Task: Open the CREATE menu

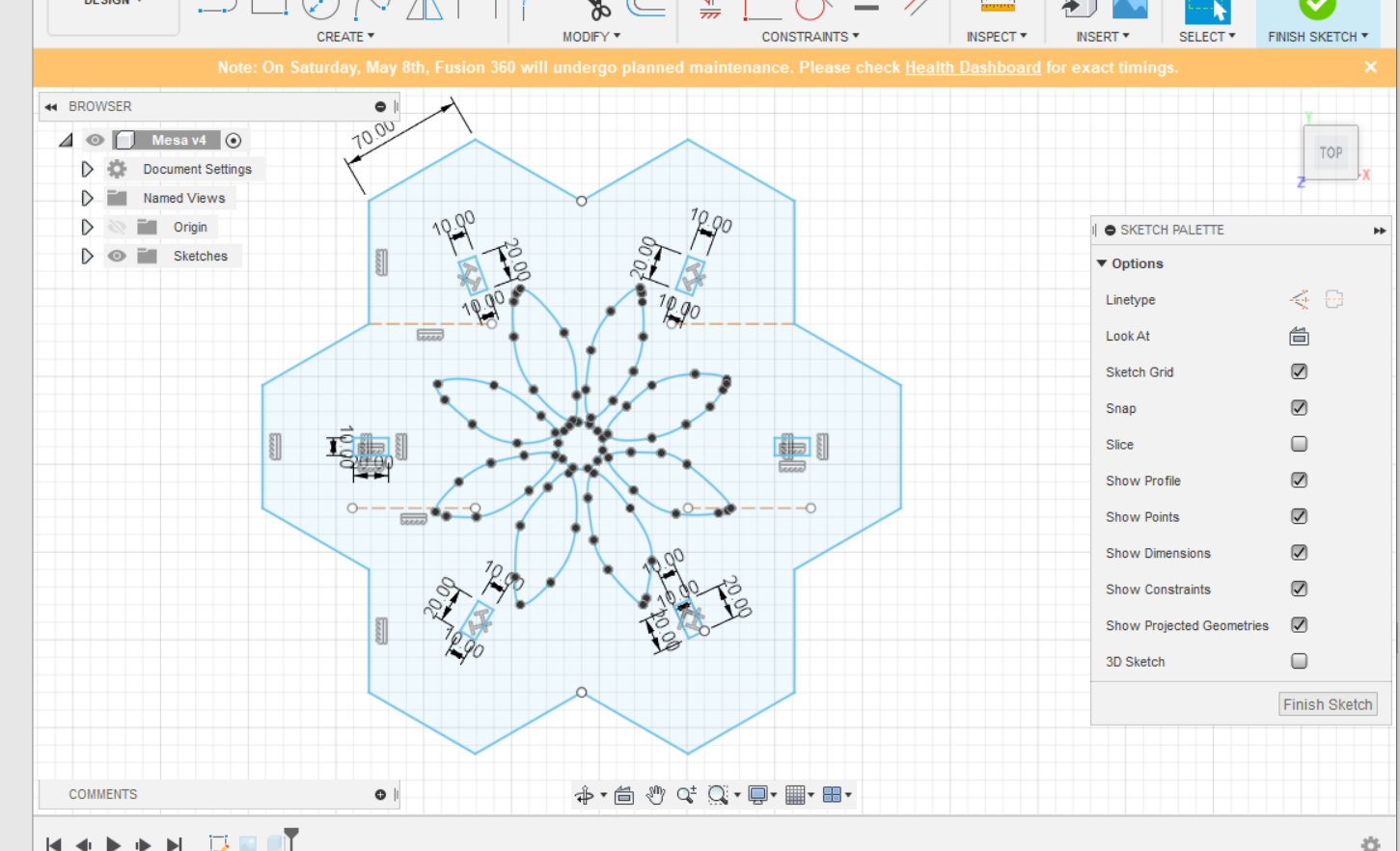Action: [345, 37]
